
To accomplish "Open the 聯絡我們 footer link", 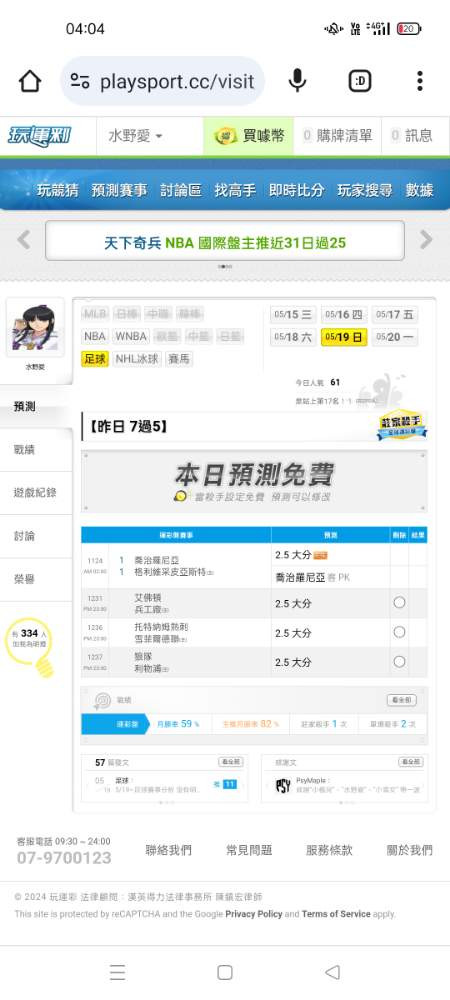I will (168, 850).
